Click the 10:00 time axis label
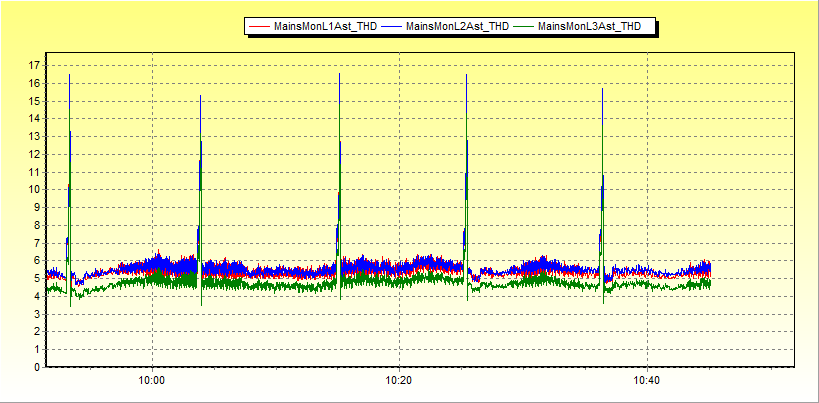The image size is (819, 403). point(152,380)
